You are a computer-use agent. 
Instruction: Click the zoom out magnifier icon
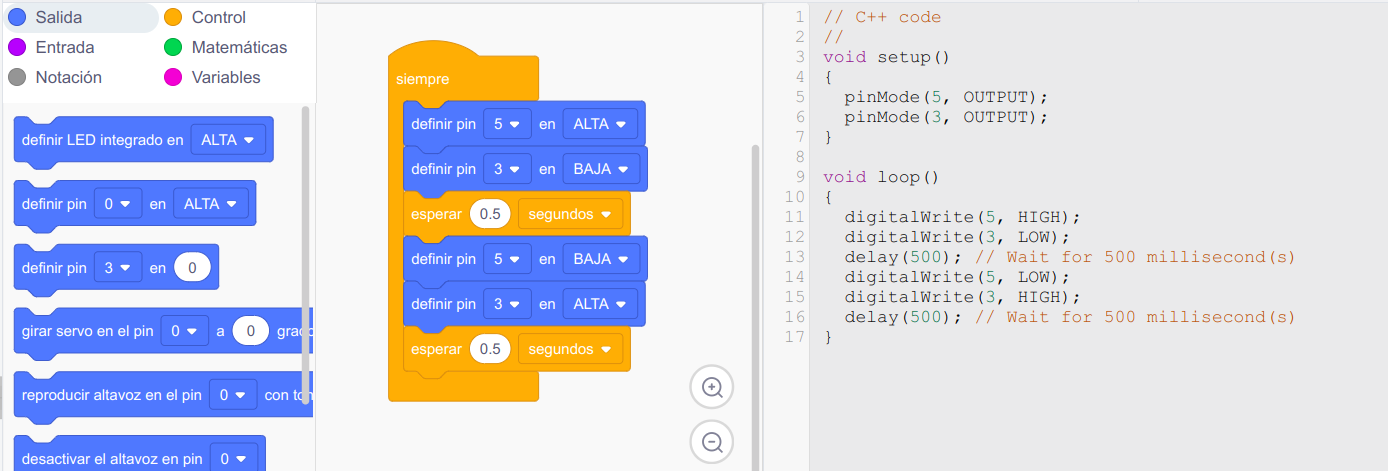tap(712, 442)
